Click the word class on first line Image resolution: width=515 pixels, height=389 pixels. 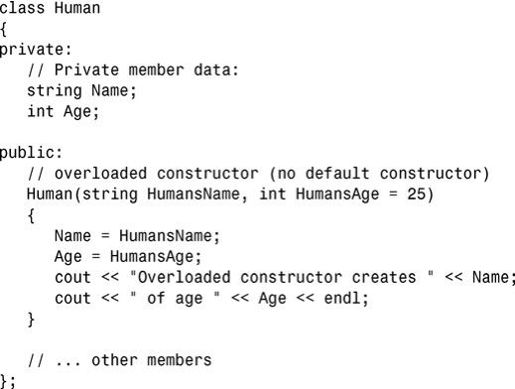[22, 8]
